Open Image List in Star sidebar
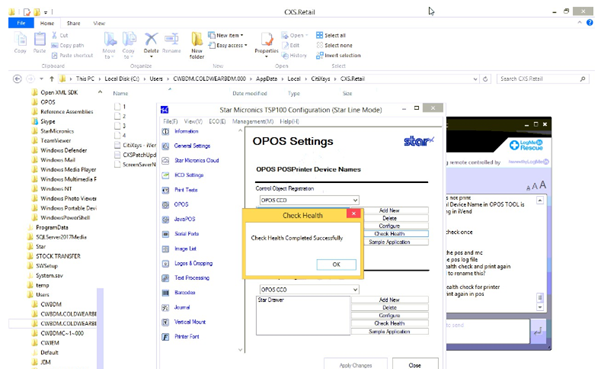The height and width of the screenshot is (369, 601). tap(185, 248)
